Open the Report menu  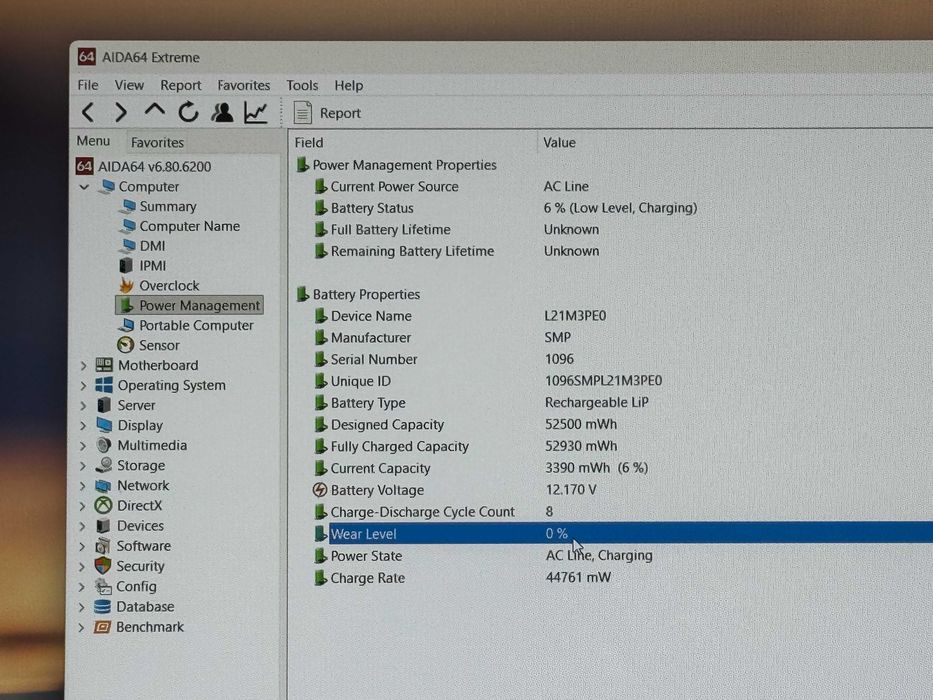pos(181,86)
